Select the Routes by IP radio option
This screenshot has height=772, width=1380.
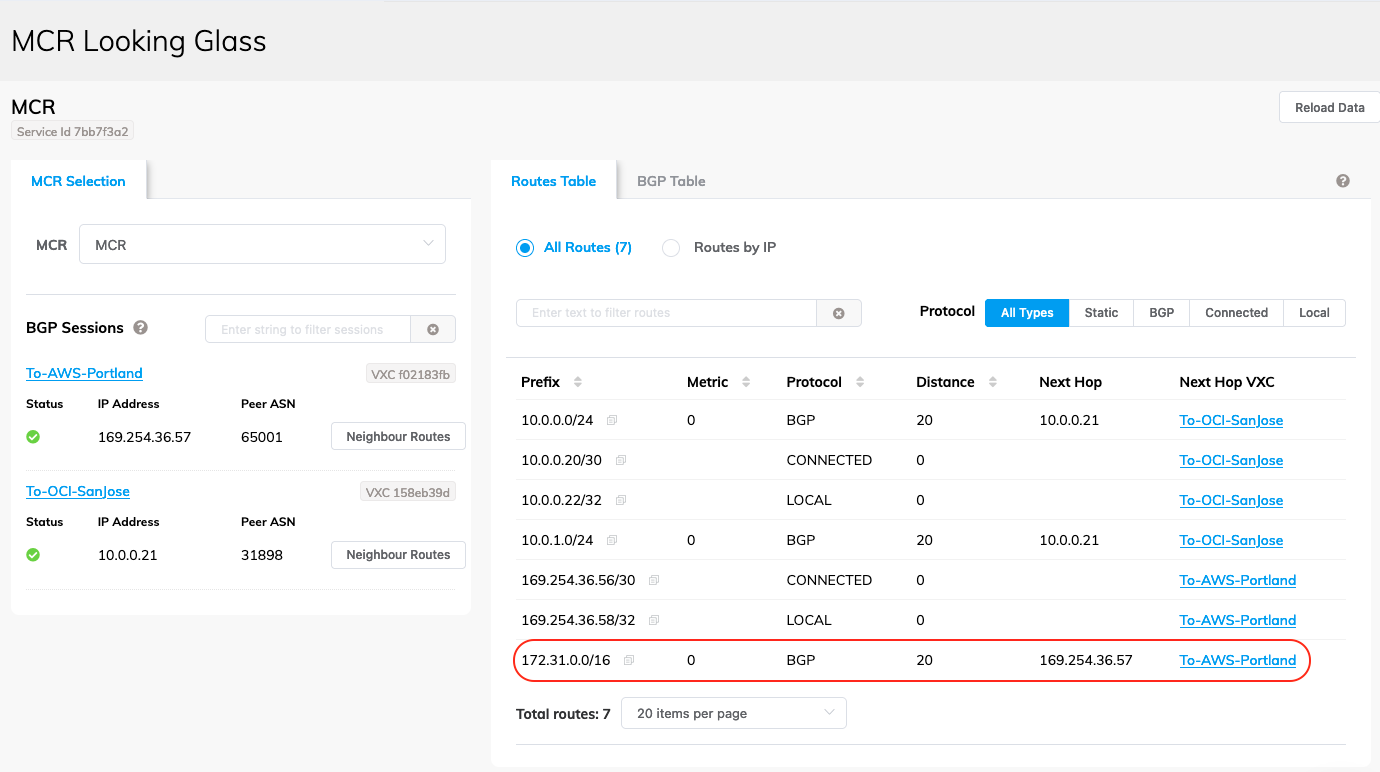coord(671,248)
